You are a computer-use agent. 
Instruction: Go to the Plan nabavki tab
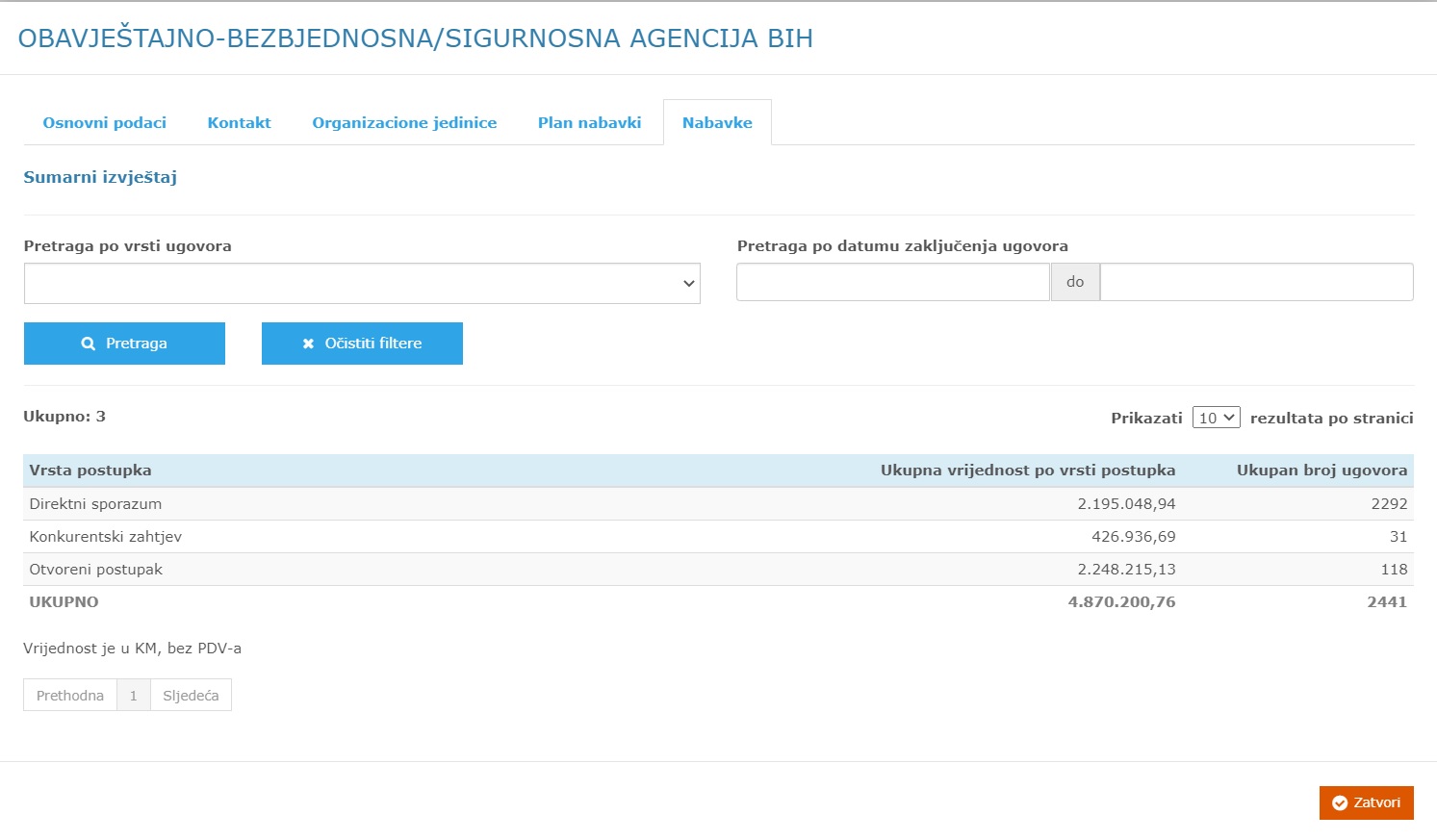point(589,123)
